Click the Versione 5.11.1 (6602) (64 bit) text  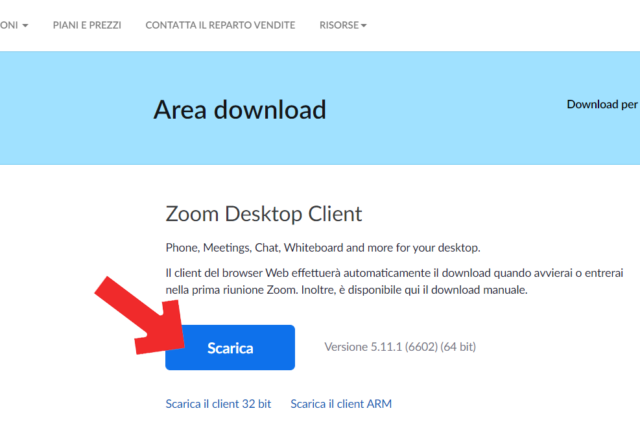pyautogui.click(x=400, y=347)
